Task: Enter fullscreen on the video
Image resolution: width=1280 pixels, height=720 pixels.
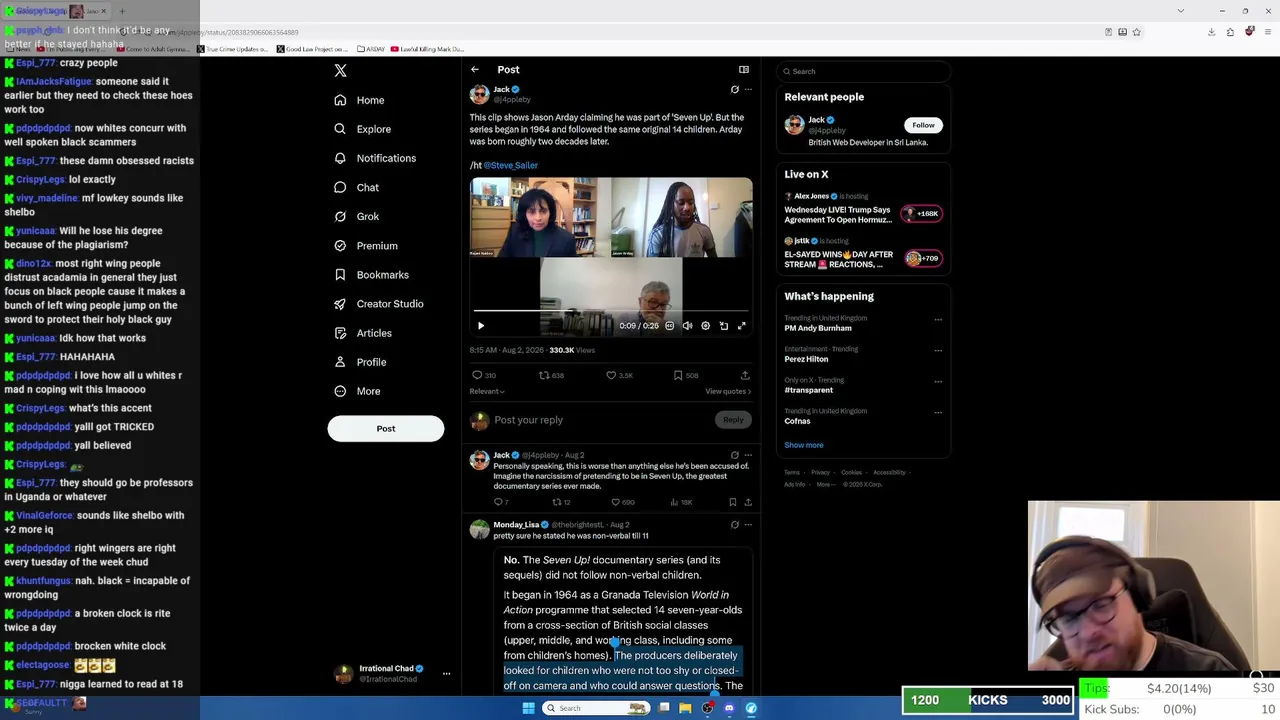Action: click(742, 326)
